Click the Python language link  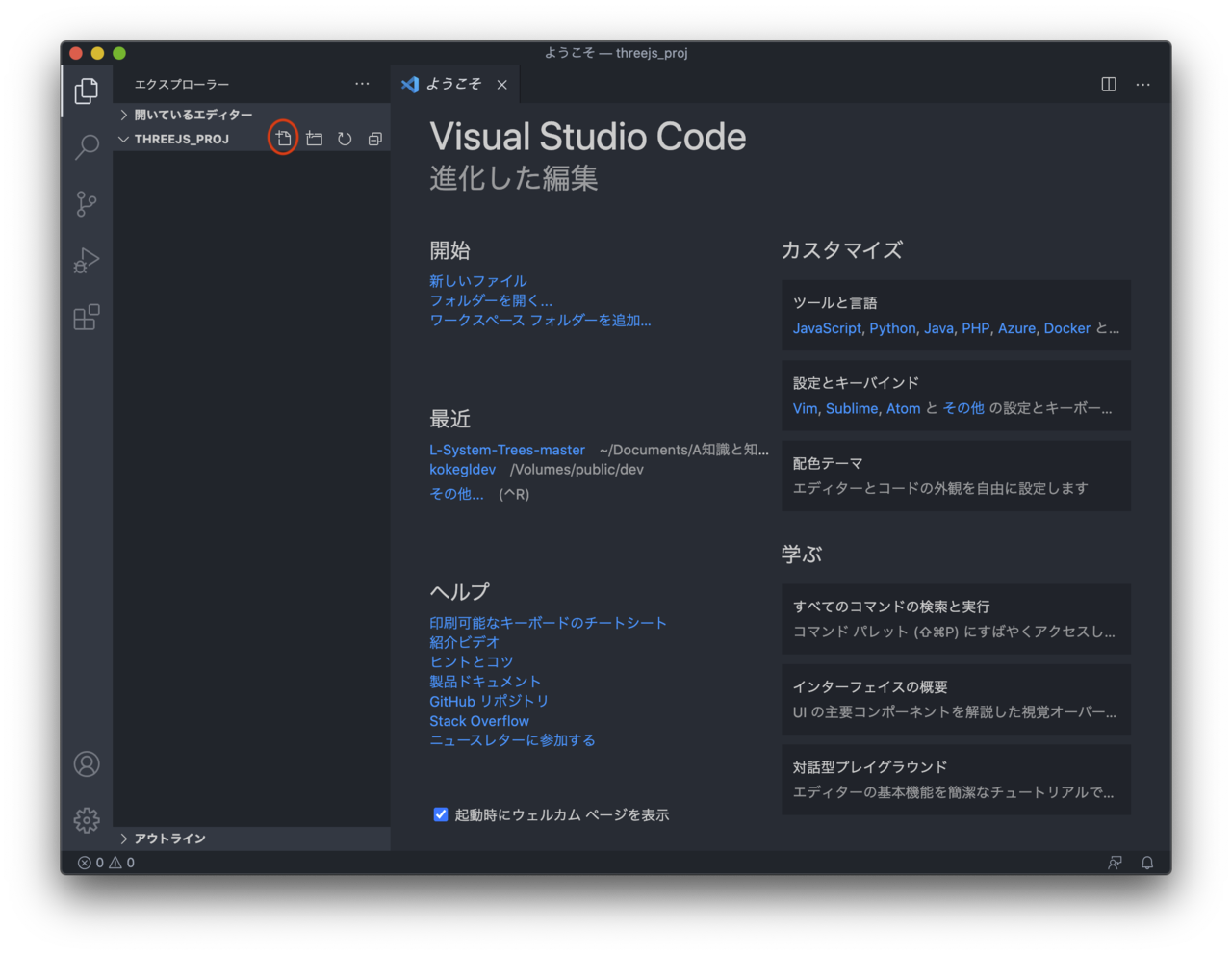[892, 328]
